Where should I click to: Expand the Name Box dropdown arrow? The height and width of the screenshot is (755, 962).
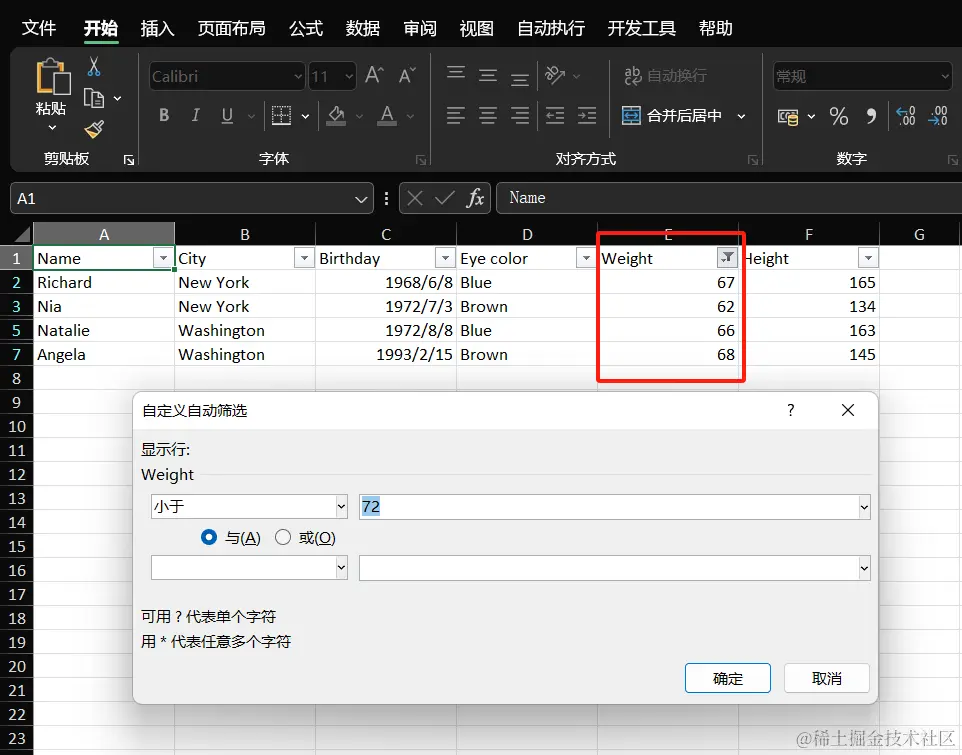pos(361,199)
